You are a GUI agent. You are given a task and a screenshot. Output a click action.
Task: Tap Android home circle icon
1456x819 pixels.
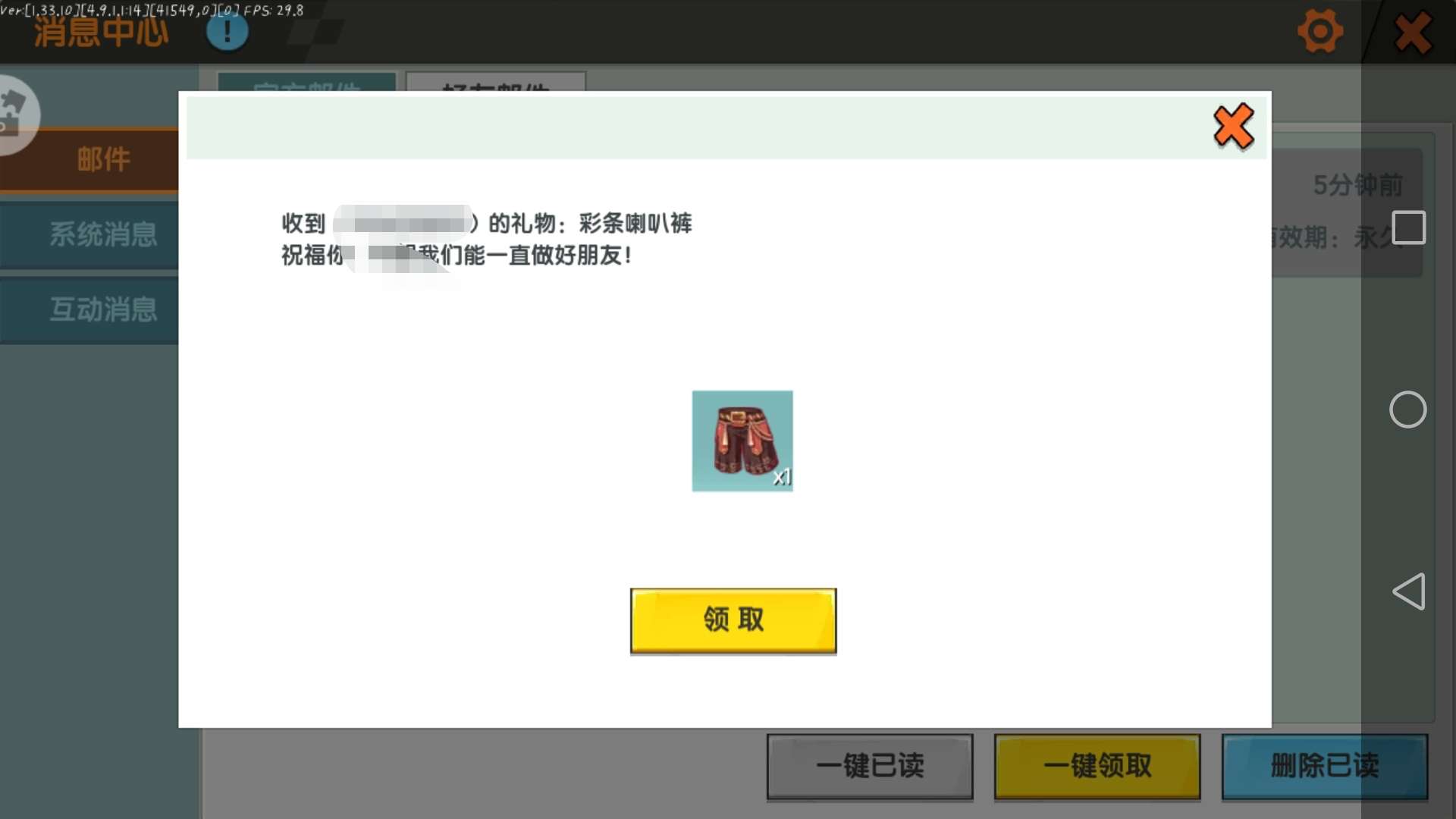click(1407, 409)
